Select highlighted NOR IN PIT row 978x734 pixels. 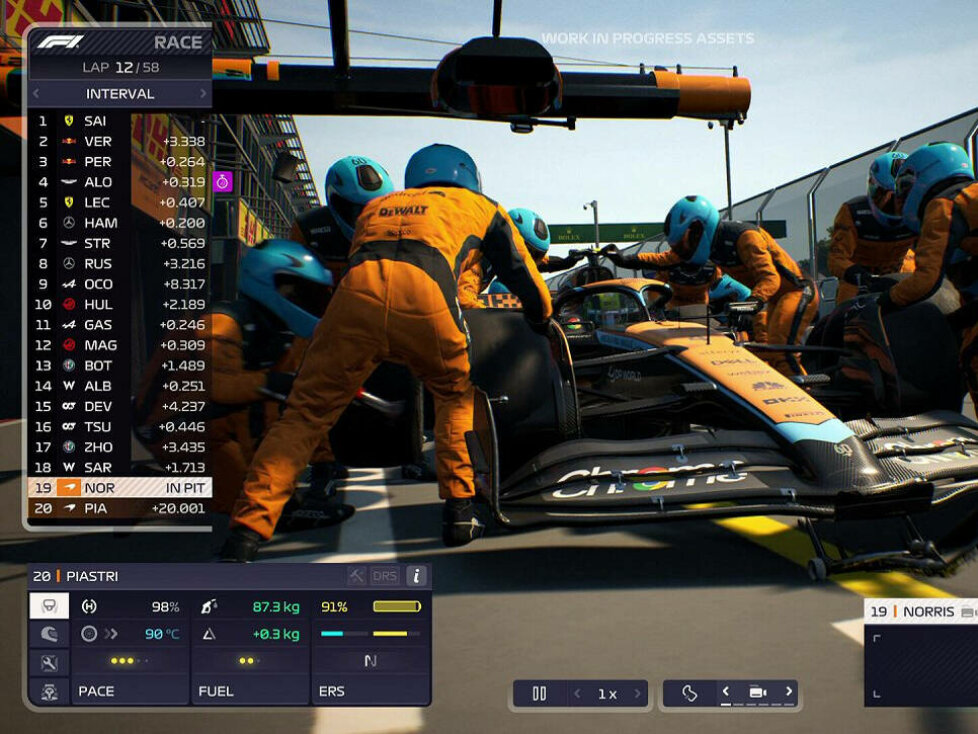(x=120, y=488)
